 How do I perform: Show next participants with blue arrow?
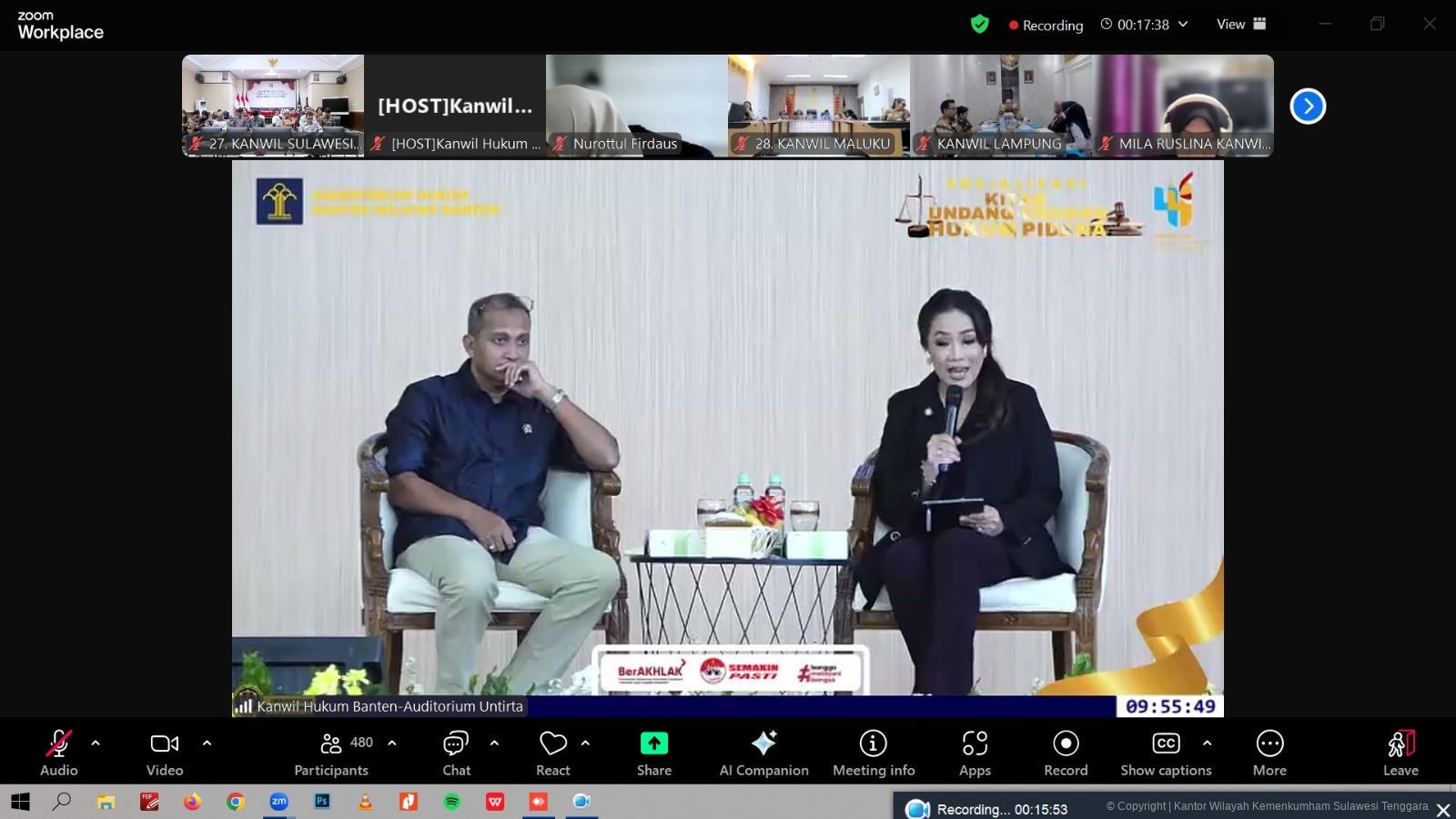pos(1308,106)
